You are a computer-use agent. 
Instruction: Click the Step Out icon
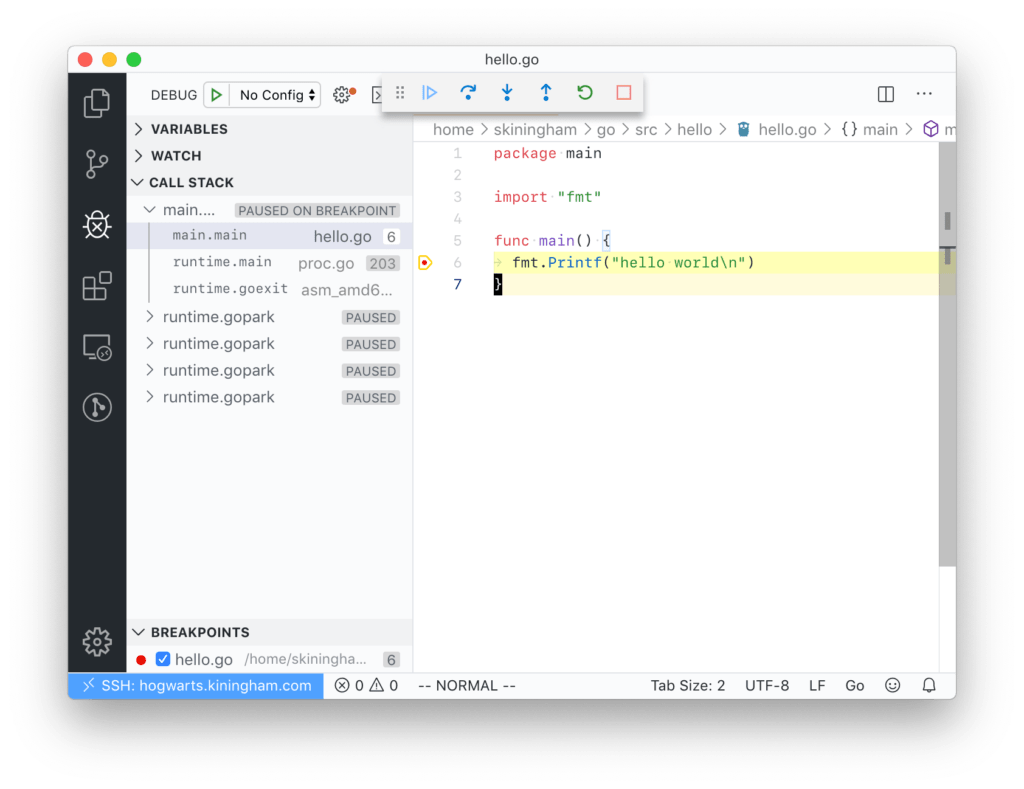point(545,92)
